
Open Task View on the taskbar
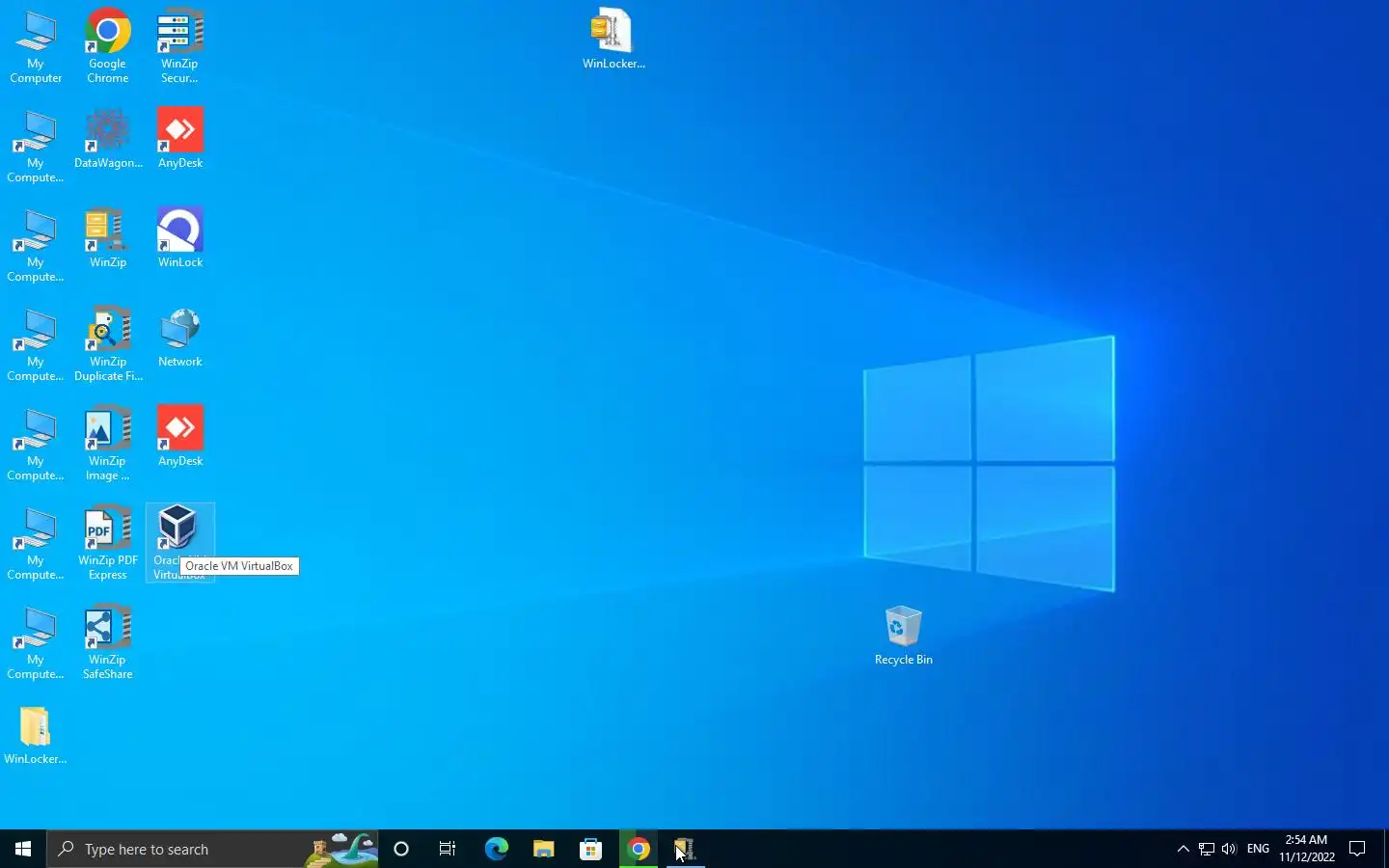coord(448,849)
